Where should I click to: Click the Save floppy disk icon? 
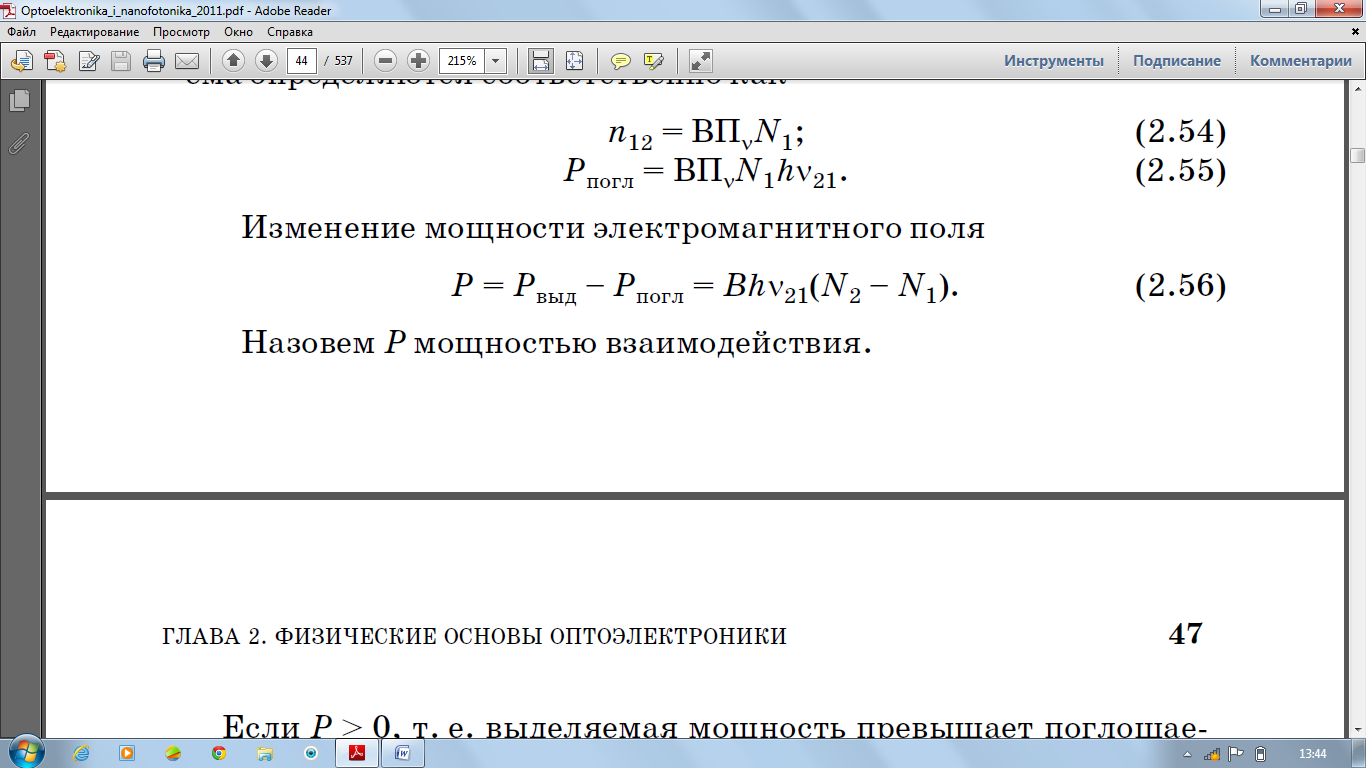[x=121, y=61]
